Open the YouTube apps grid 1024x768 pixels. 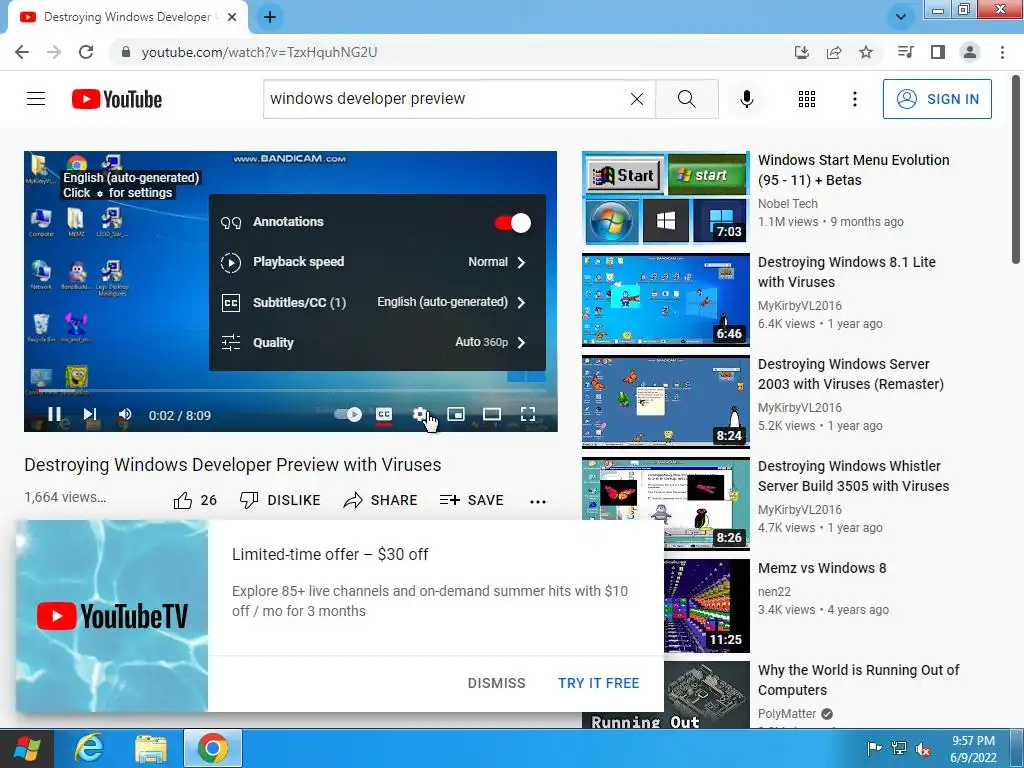coord(807,99)
